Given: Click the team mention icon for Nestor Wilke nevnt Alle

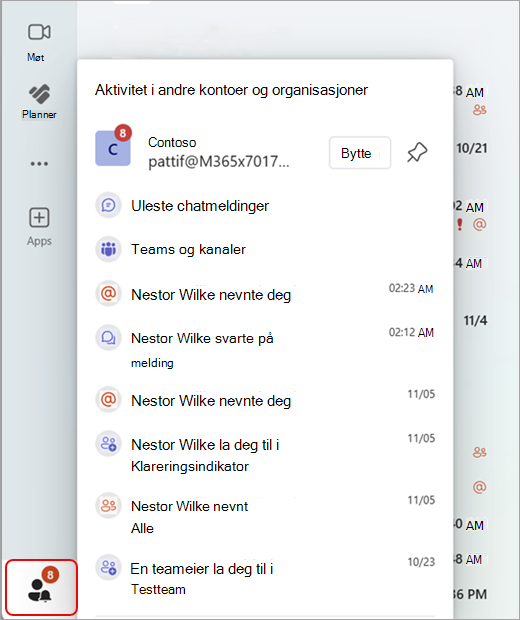Looking at the screenshot, I should pyautogui.click(x=108, y=506).
